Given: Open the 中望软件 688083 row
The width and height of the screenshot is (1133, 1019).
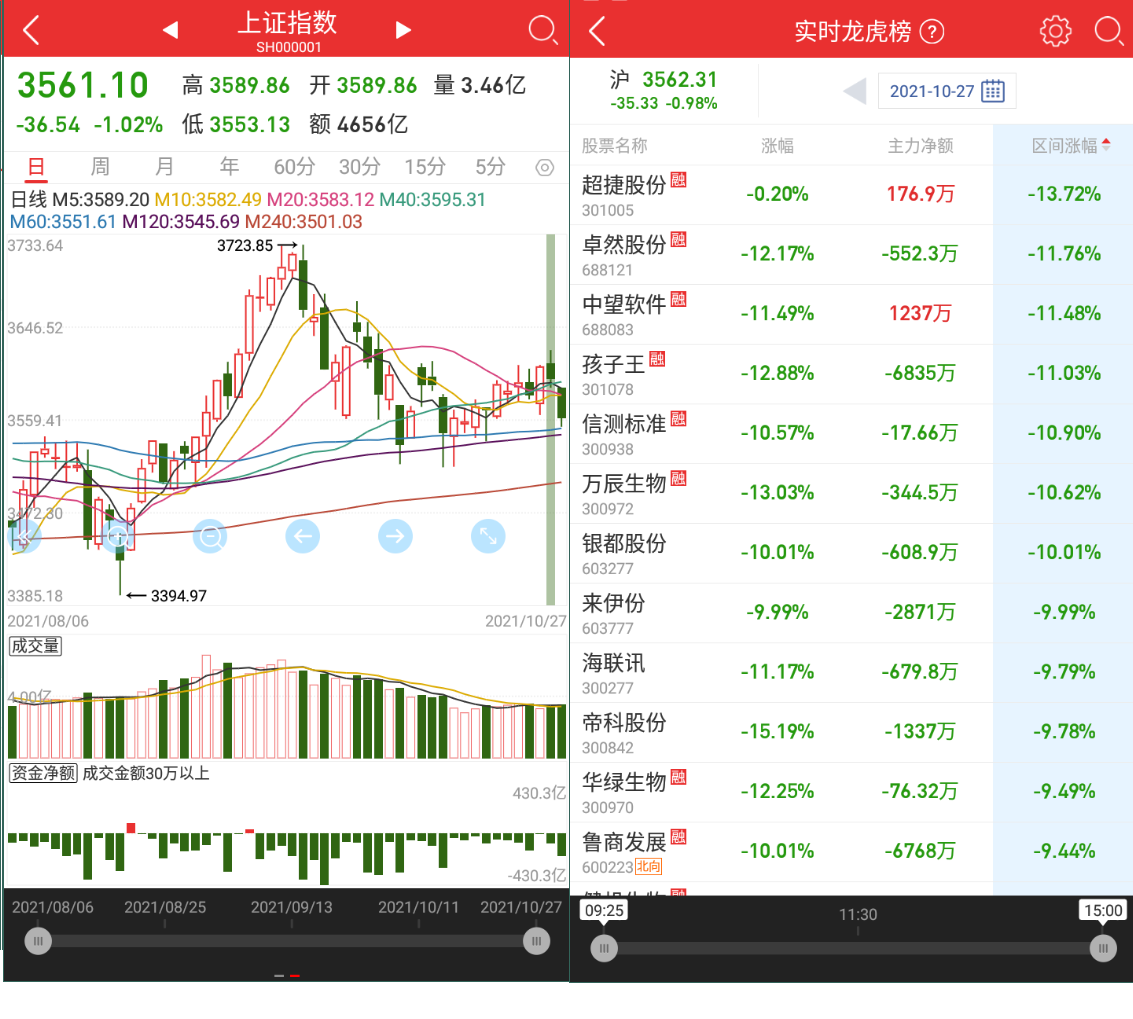Looking at the screenshot, I should click(851, 315).
